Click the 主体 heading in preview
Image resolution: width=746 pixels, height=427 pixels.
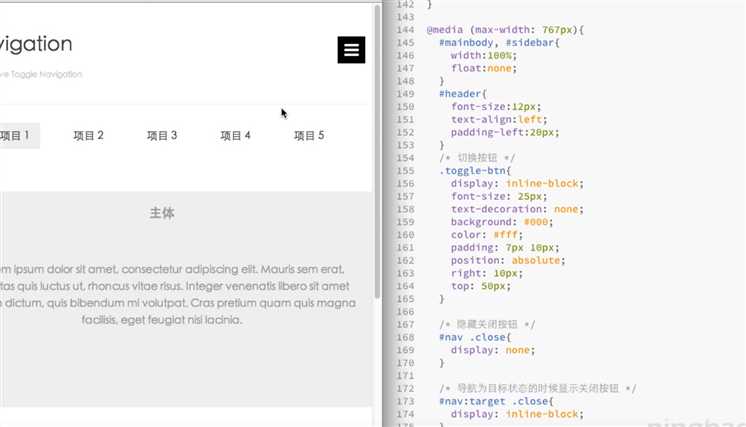click(x=162, y=213)
